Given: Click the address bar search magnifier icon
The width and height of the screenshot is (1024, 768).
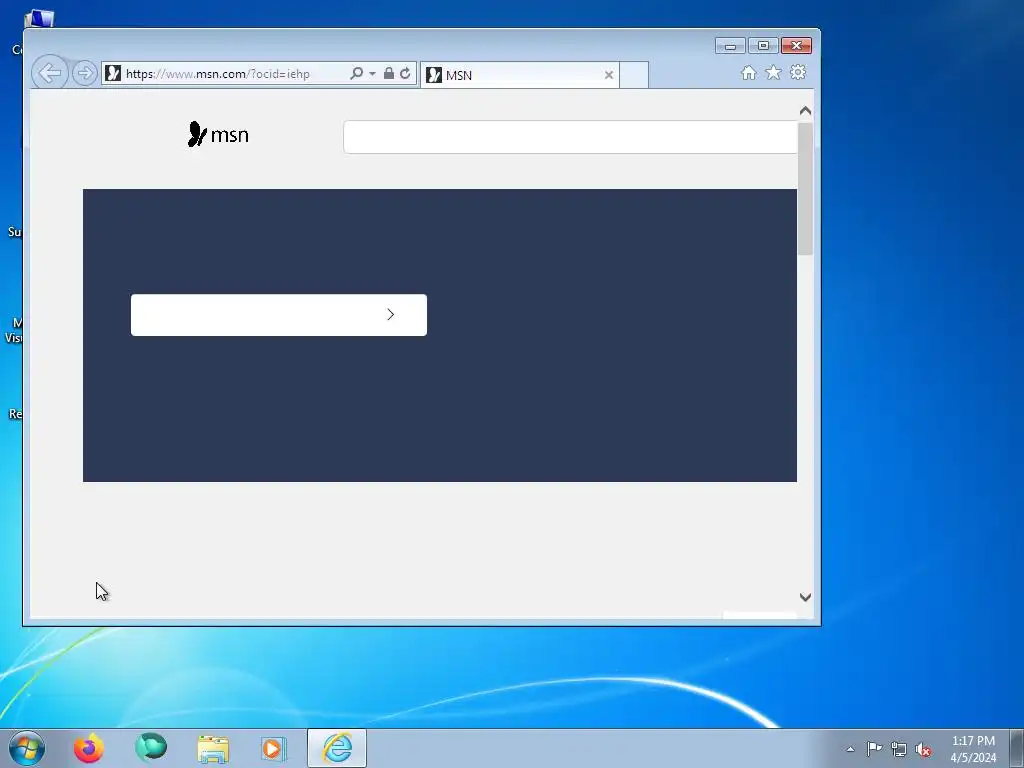Looking at the screenshot, I should [357, 73].
